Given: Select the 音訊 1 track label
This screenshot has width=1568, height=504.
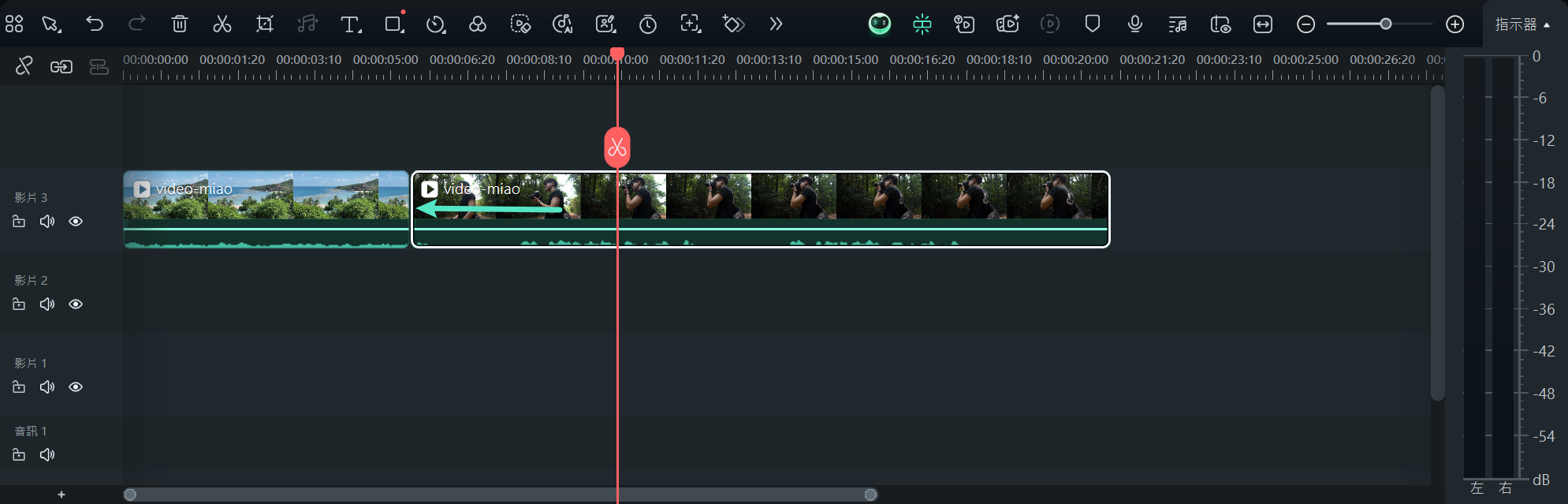Looking at the screenshot, I should [x=31, y=431].
